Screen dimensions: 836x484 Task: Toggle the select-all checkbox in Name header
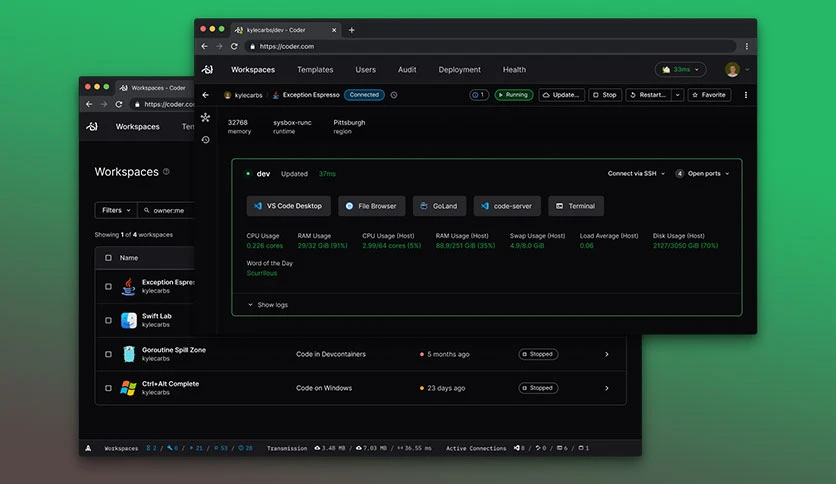[108, 258]
